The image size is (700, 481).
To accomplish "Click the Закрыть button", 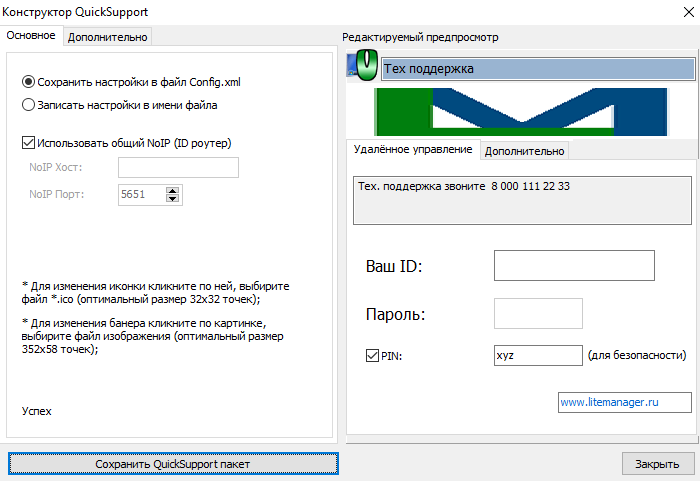I will pyautogui.click(x=658, y=464).
